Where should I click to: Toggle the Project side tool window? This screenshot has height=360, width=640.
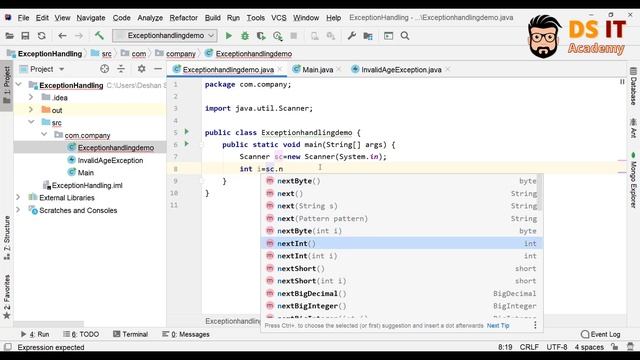click(7, 85)
